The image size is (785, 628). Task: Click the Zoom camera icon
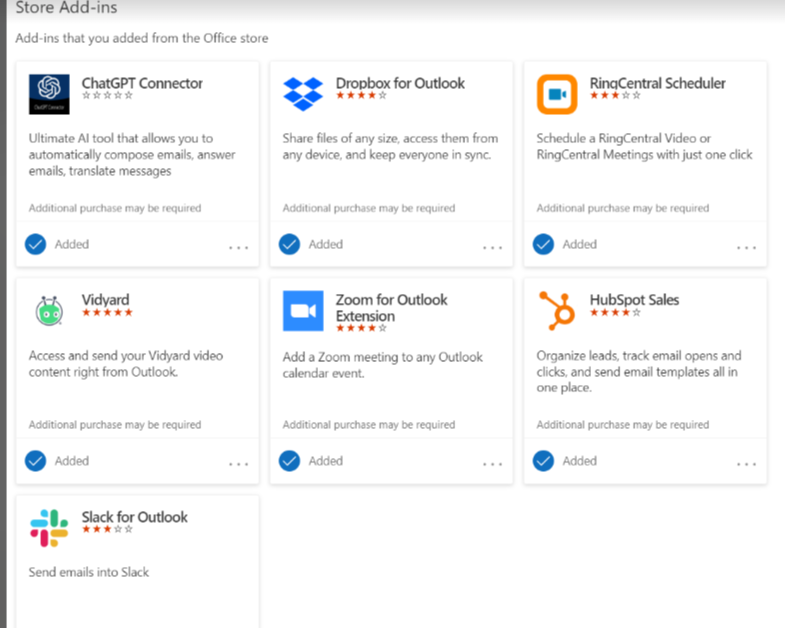pyautogui.click(x=303, y=311)
